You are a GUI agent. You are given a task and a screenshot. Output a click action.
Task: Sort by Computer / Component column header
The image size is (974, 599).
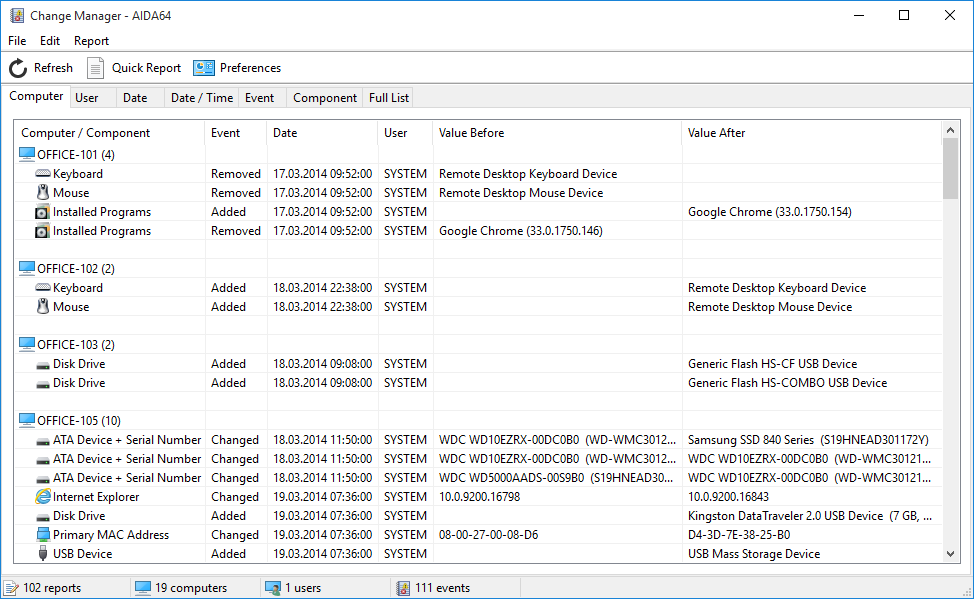110,132
